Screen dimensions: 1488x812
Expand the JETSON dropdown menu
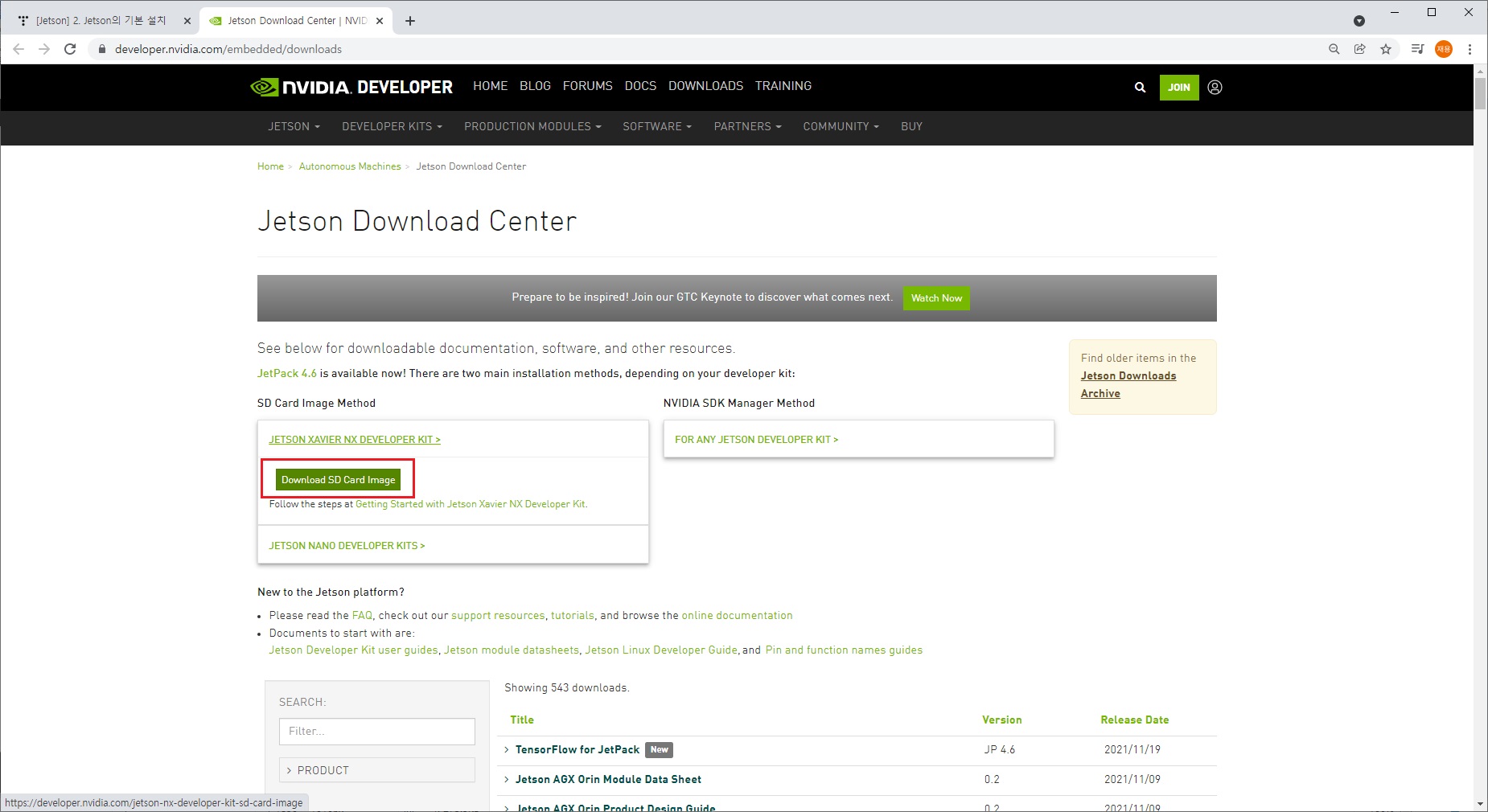(x=294, y=127)
